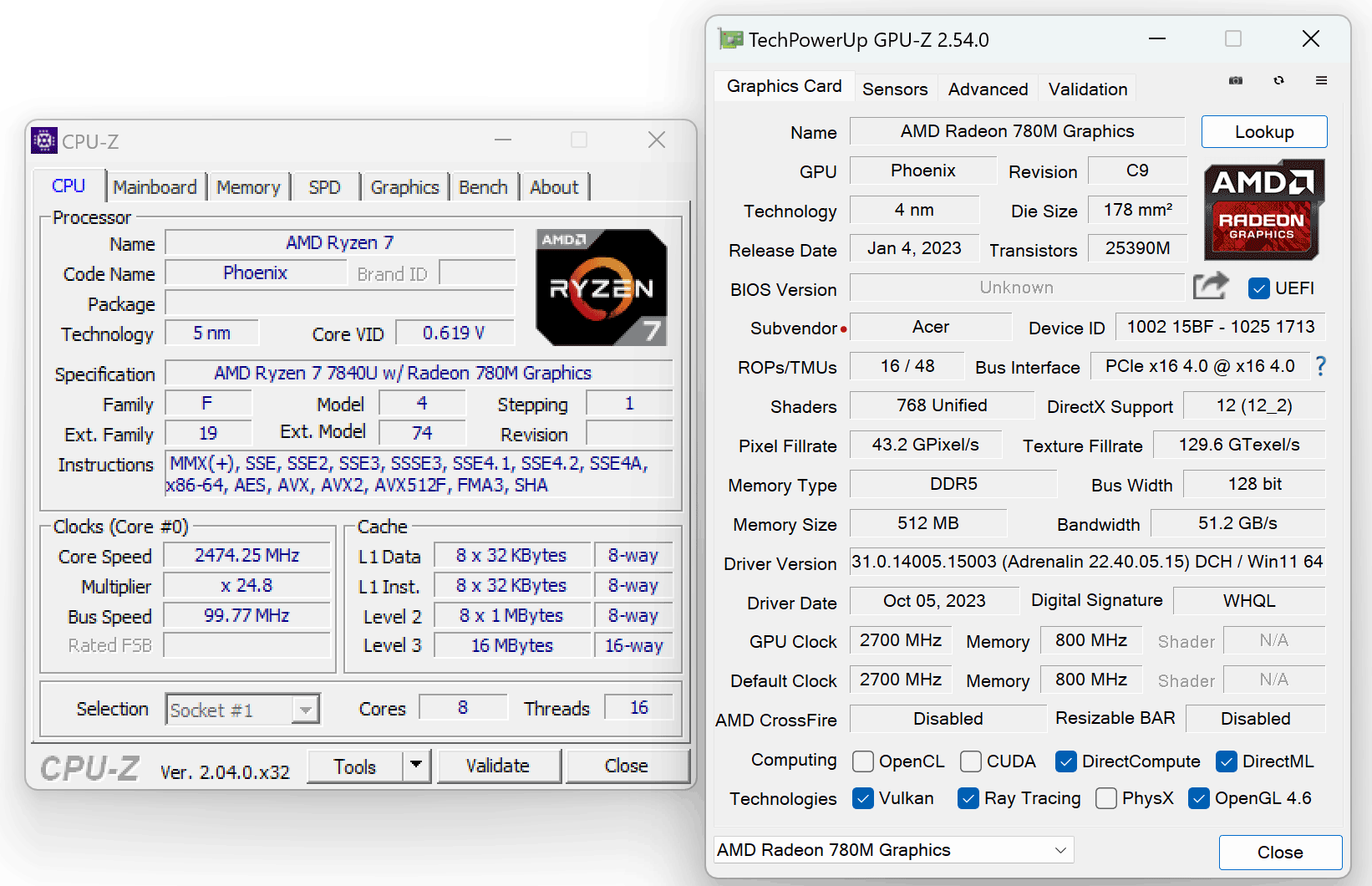Click the Close button in CPU-Z
Screen dimensions: 1372x886
627,766
